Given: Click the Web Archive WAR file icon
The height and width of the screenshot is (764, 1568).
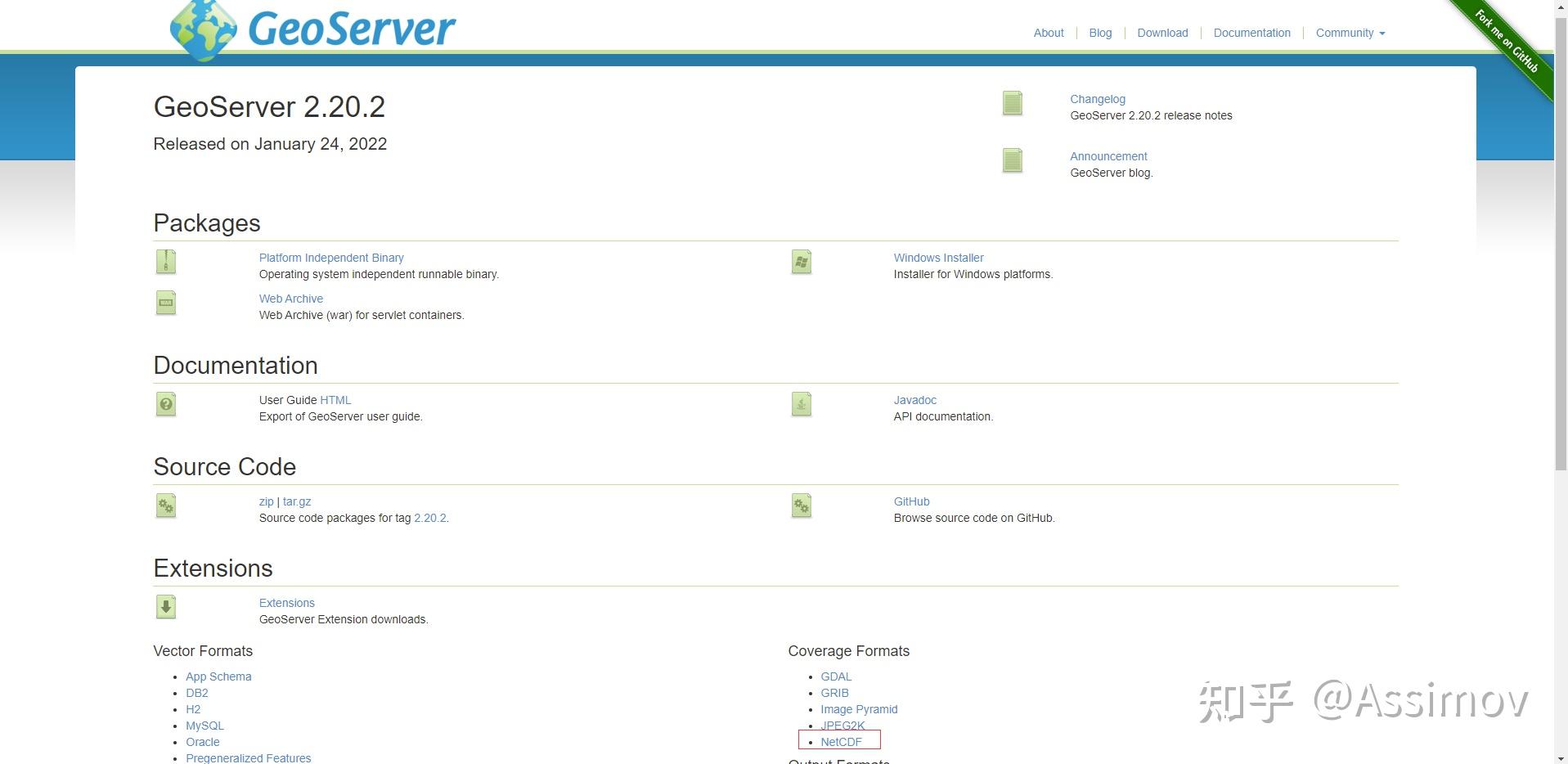Looking at the screenshot, I should pos(165,302).
